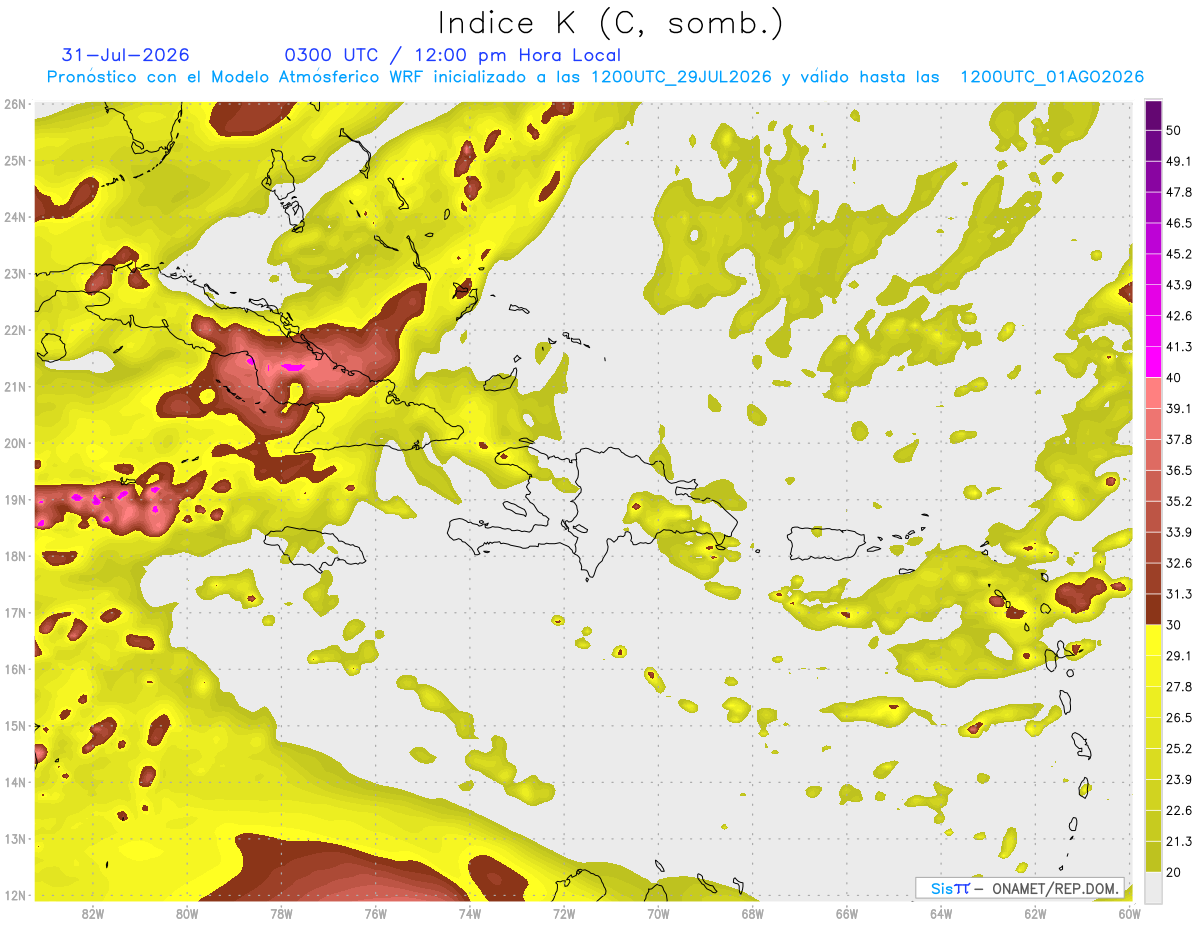The image size is (1200, 927).
Task: Click the longitude label "72W"
Action: pos(564,913)
